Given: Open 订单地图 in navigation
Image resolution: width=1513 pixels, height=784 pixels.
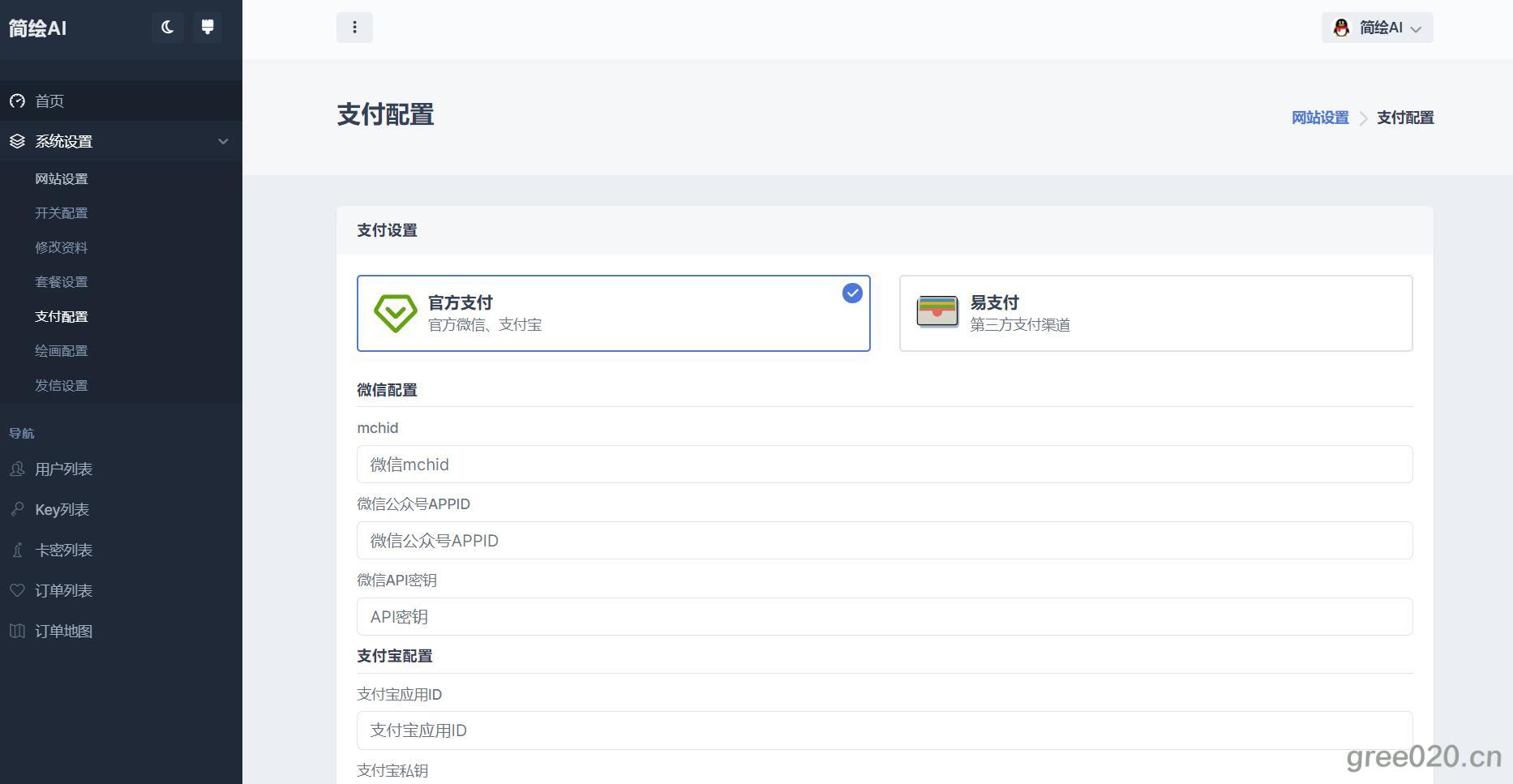Looking at the screenshot, I should [x=64, y=631].
